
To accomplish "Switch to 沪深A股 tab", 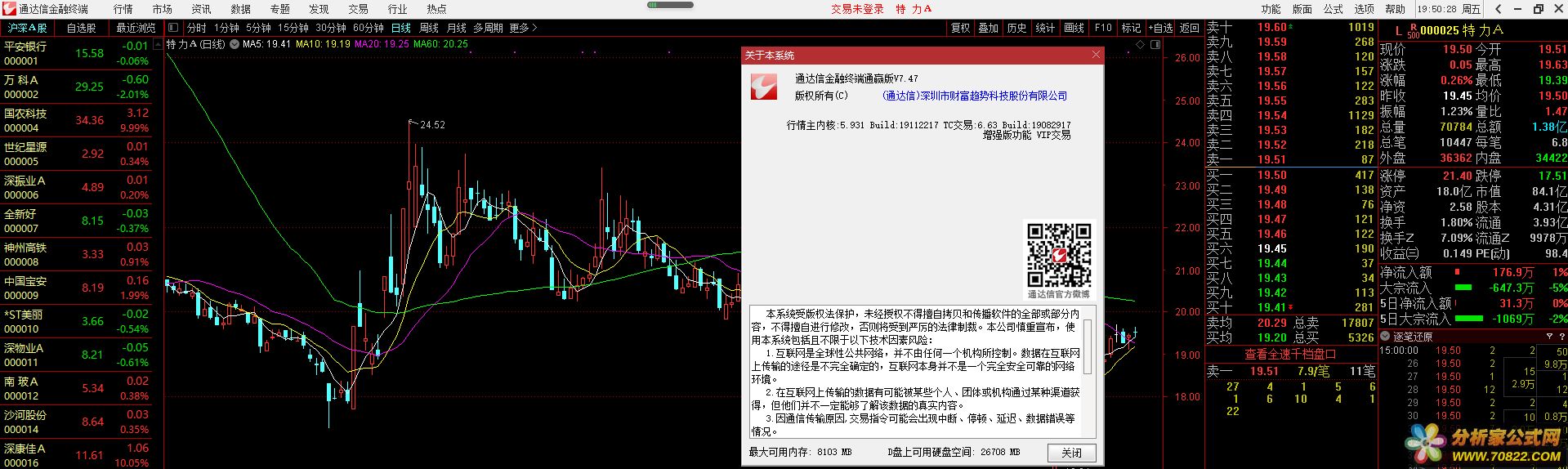I will 28,28.
